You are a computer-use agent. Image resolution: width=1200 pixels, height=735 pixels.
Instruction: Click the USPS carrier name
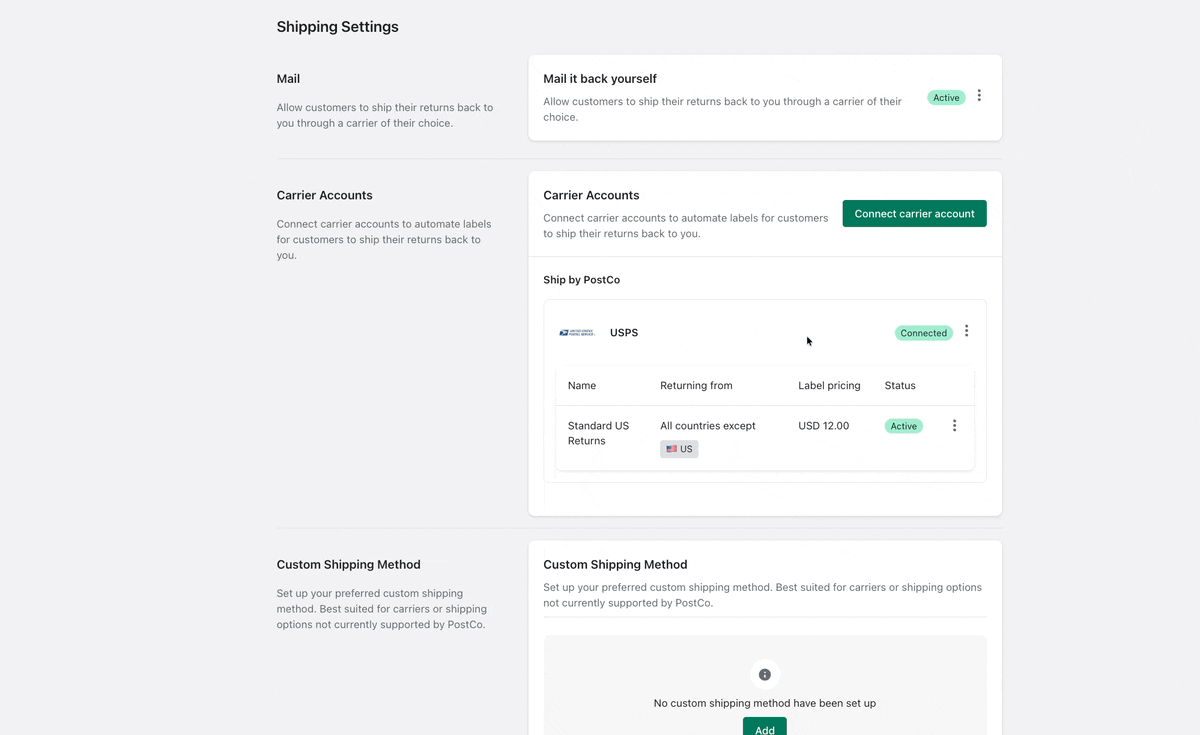(x=624, y=333)
